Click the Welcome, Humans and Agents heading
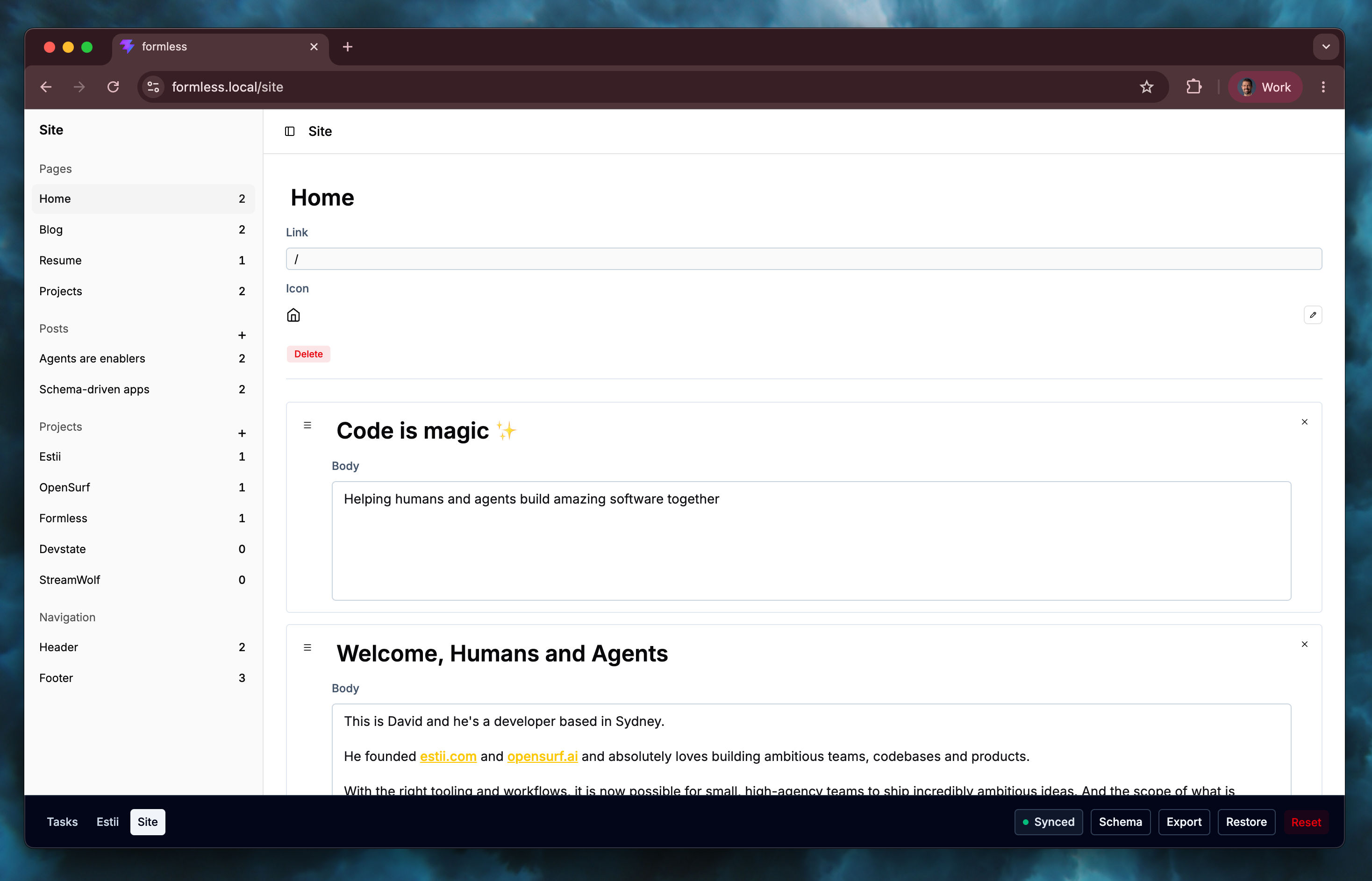The image size is (1372, 881). click(x=502, y=654)
